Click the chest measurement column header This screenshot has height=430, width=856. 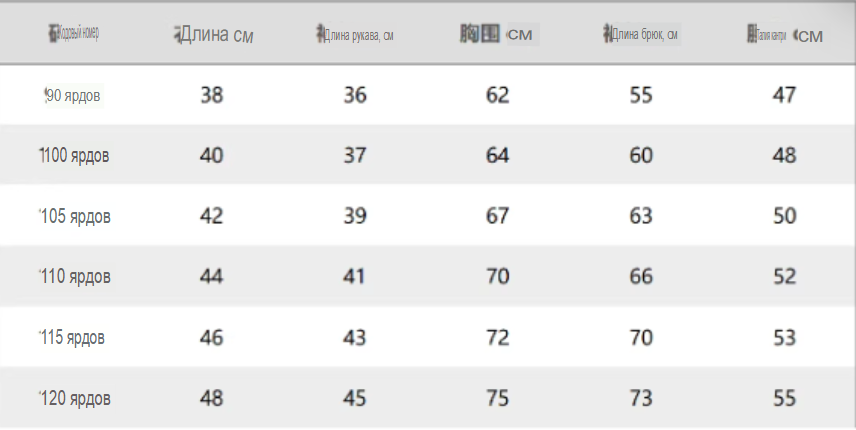pyautogui.click(x=497, y=35)
